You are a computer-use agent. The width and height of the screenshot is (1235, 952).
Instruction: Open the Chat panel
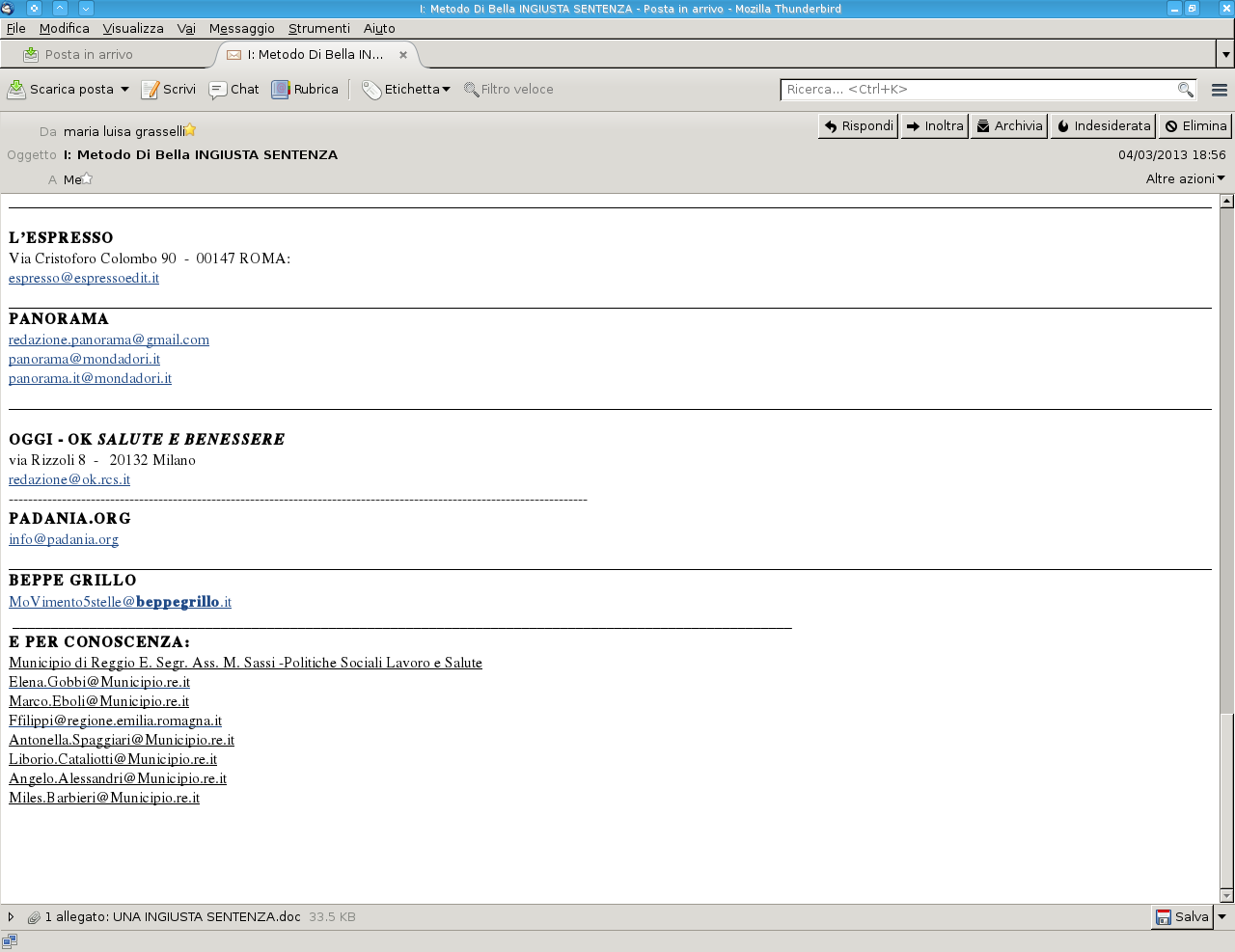click(x=234, y=90)
